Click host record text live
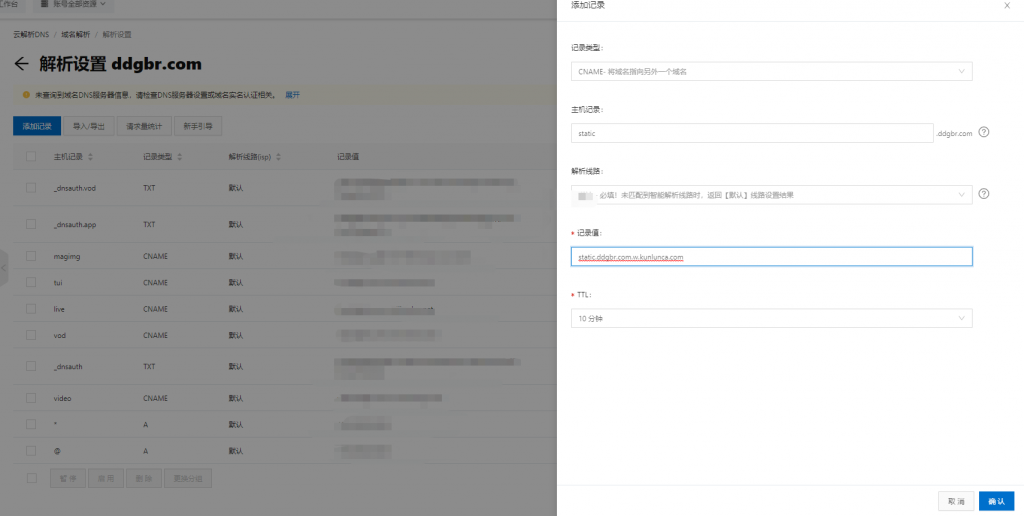Viewport: 1024px width, 516px height. tap(59, 309)
